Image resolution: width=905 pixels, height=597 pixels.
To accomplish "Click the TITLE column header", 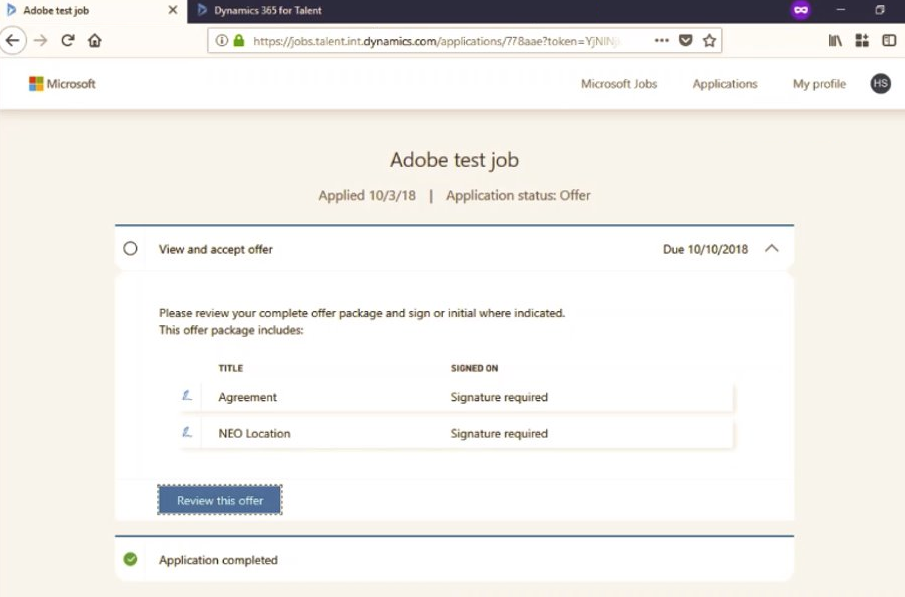I will (231, 368).
